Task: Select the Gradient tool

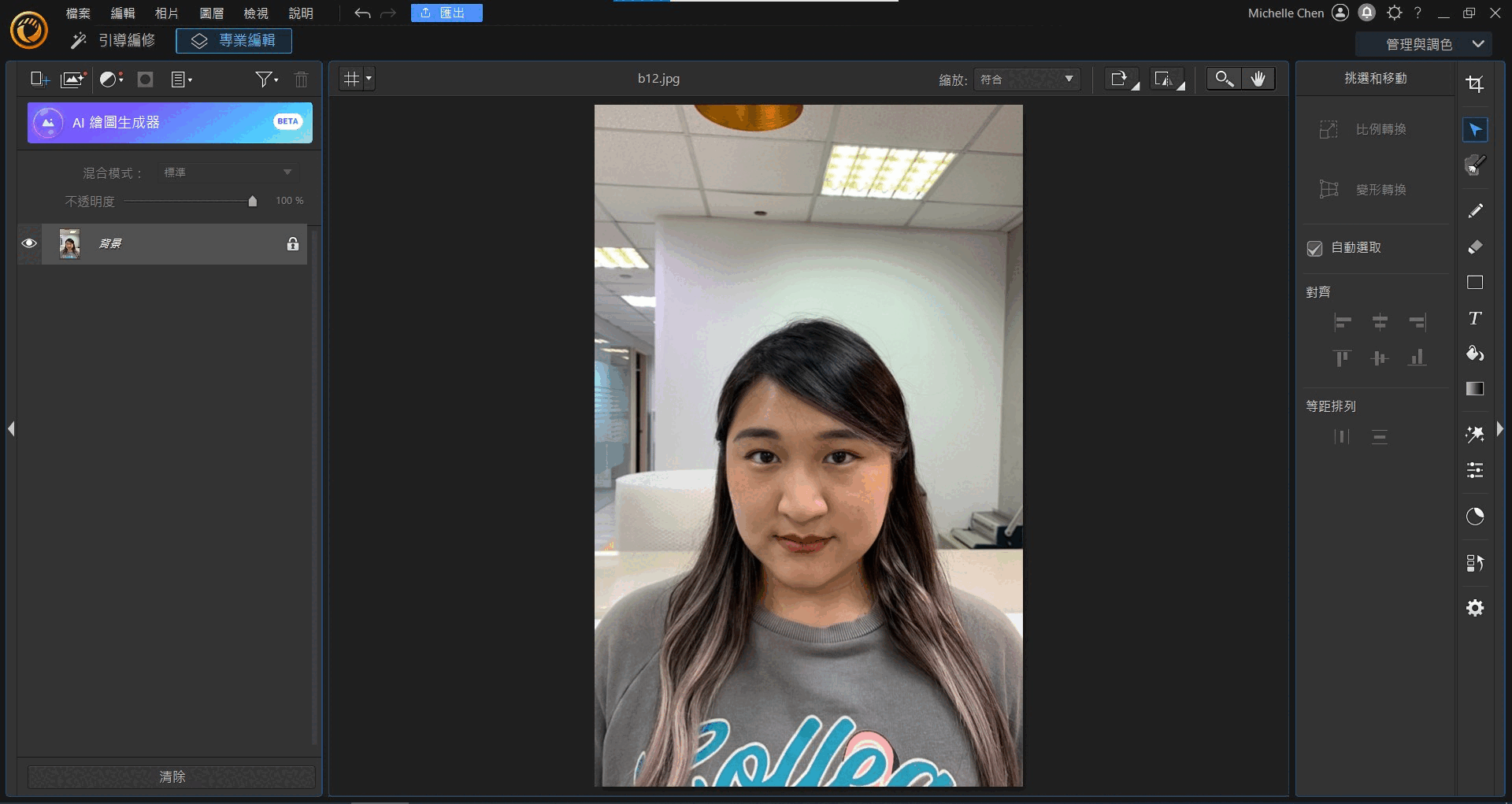Action: coord(1475,389)
